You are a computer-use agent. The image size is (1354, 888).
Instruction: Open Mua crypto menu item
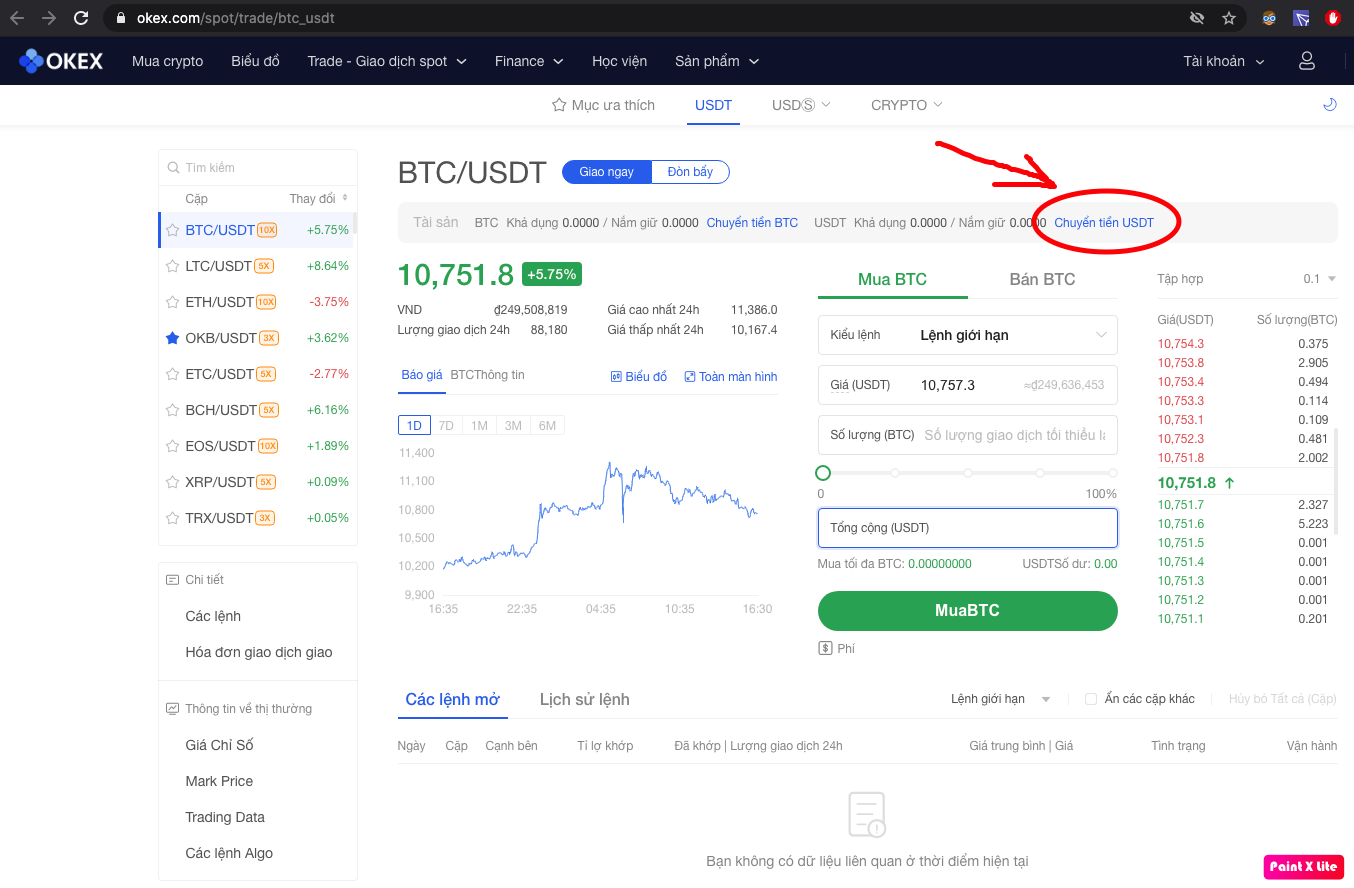[x=167, y=61]
